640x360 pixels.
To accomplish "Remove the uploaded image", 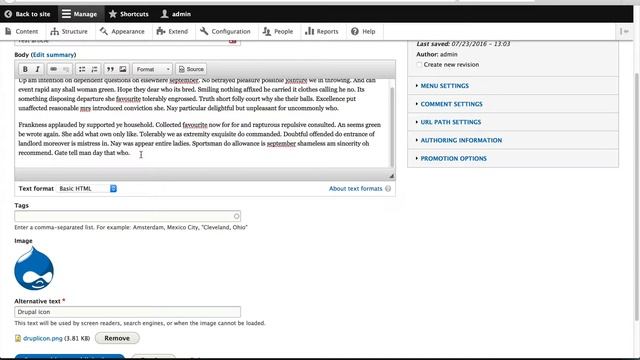I will coord(117,338).
